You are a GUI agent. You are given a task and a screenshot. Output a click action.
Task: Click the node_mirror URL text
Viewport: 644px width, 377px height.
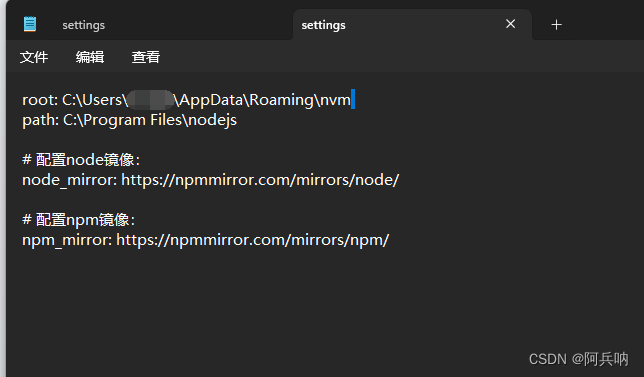point(260,180)
